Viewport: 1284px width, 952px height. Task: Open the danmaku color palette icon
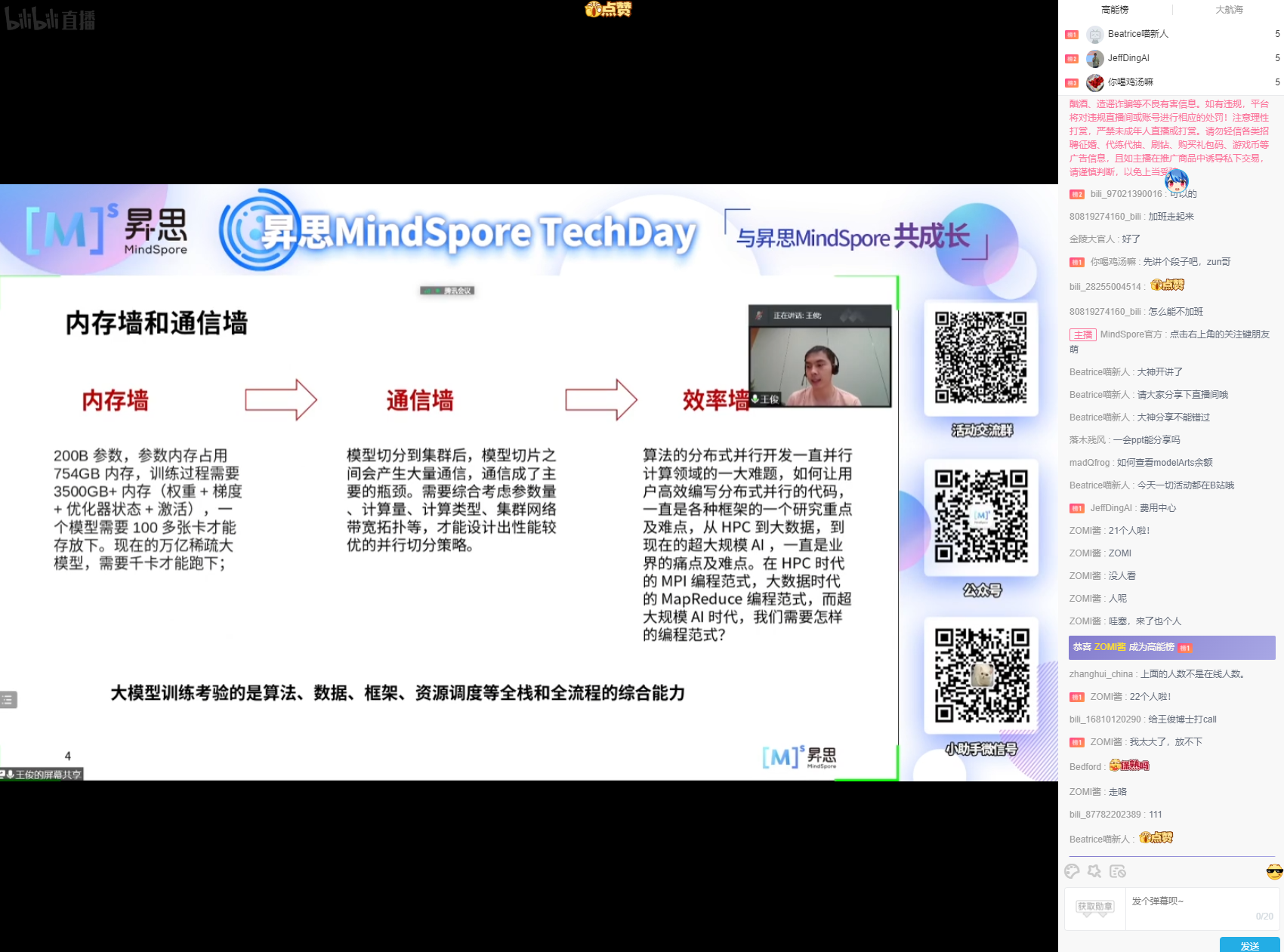coord(1072,871)
